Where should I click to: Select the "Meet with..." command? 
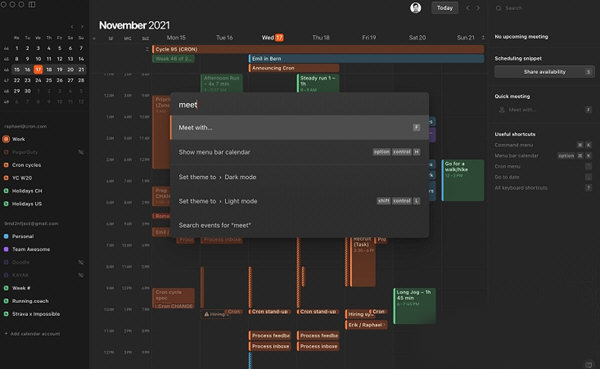pos(300,127)
